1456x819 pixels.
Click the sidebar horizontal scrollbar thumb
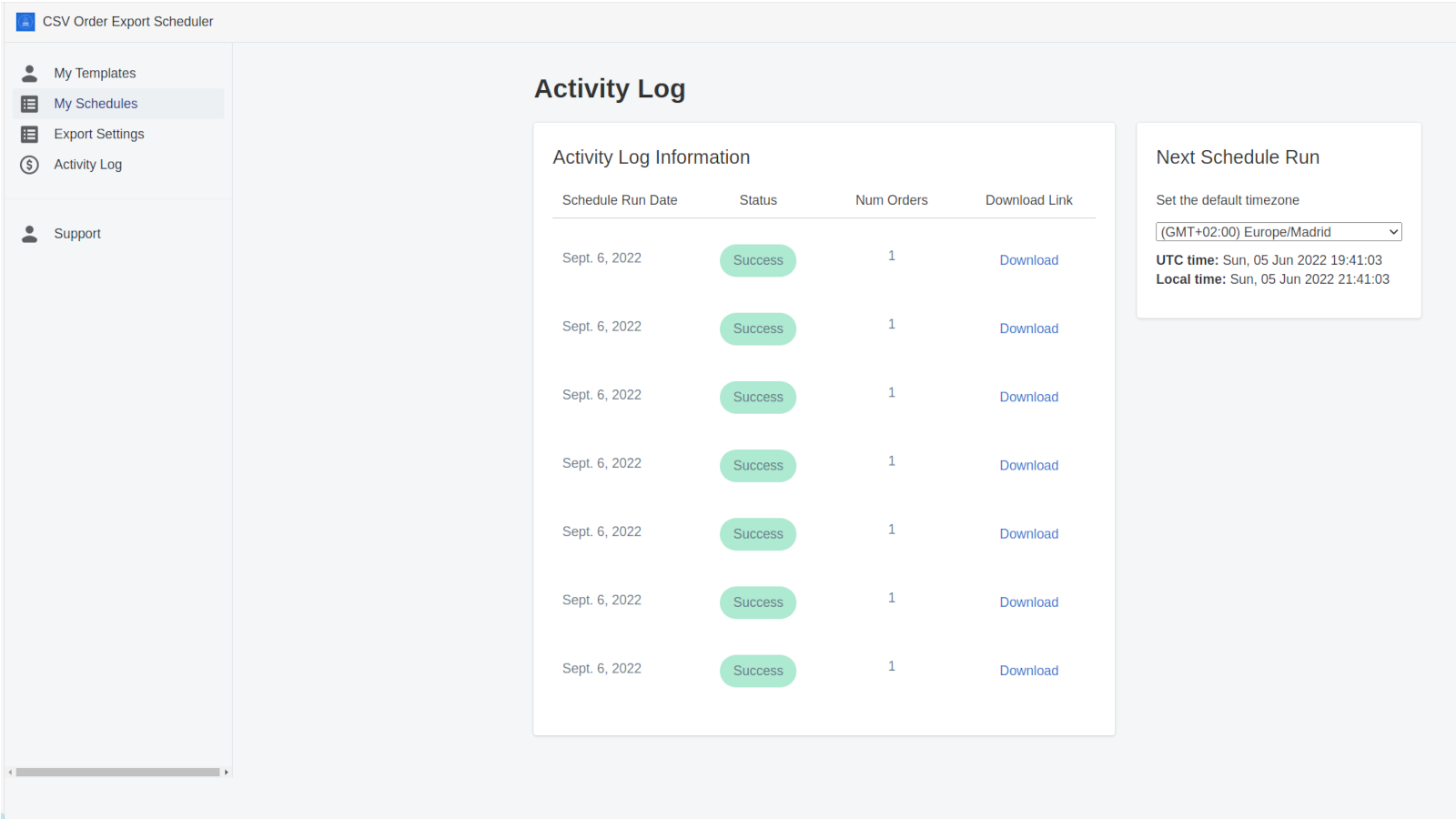[117, 772]
